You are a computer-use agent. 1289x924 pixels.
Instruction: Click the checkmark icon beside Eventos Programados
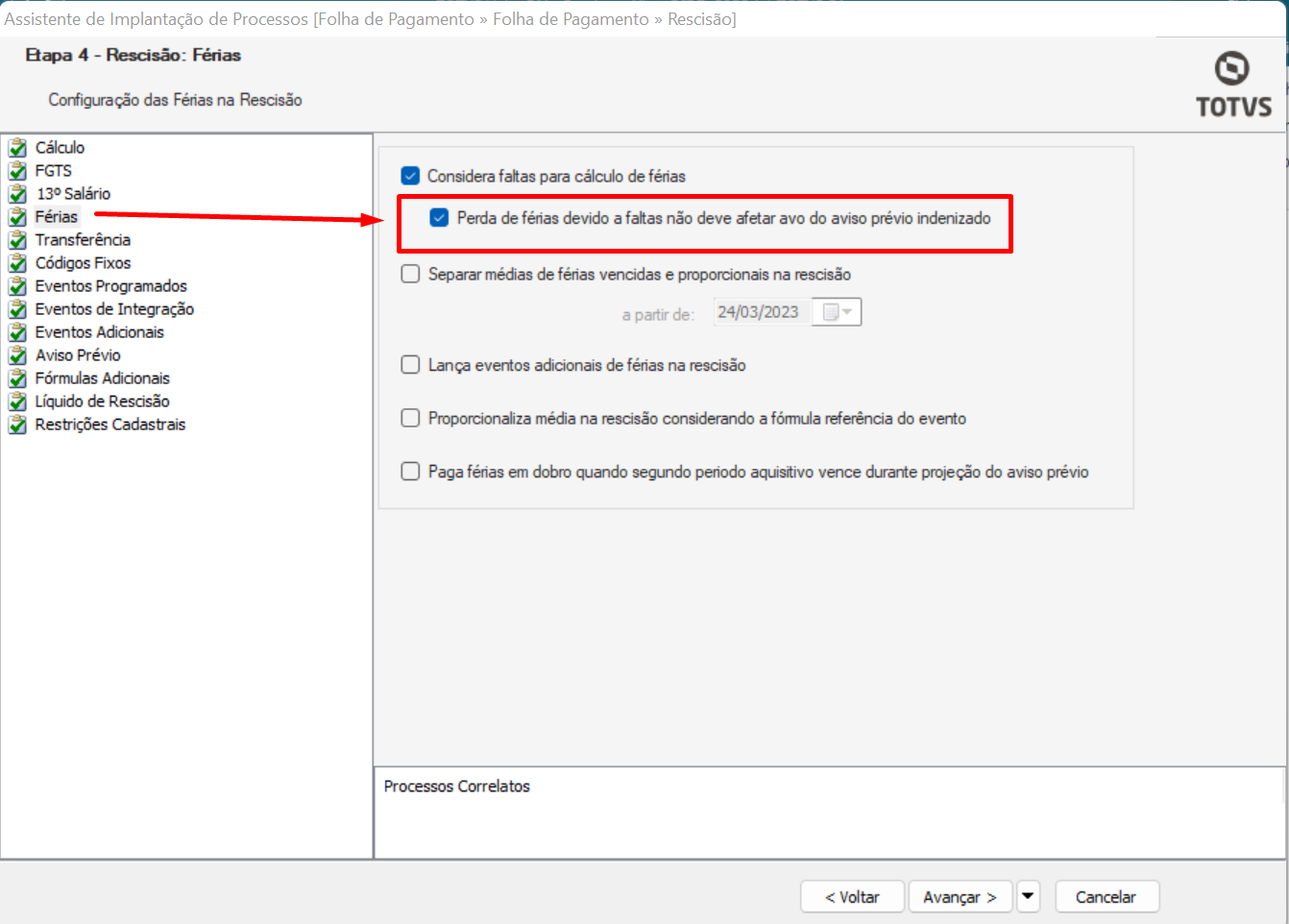pos(17,286)
